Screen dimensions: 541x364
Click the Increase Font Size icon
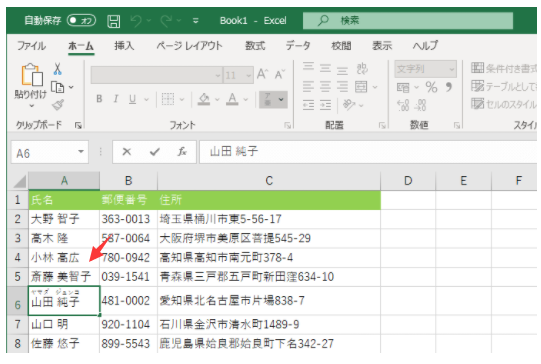point(262,74)
